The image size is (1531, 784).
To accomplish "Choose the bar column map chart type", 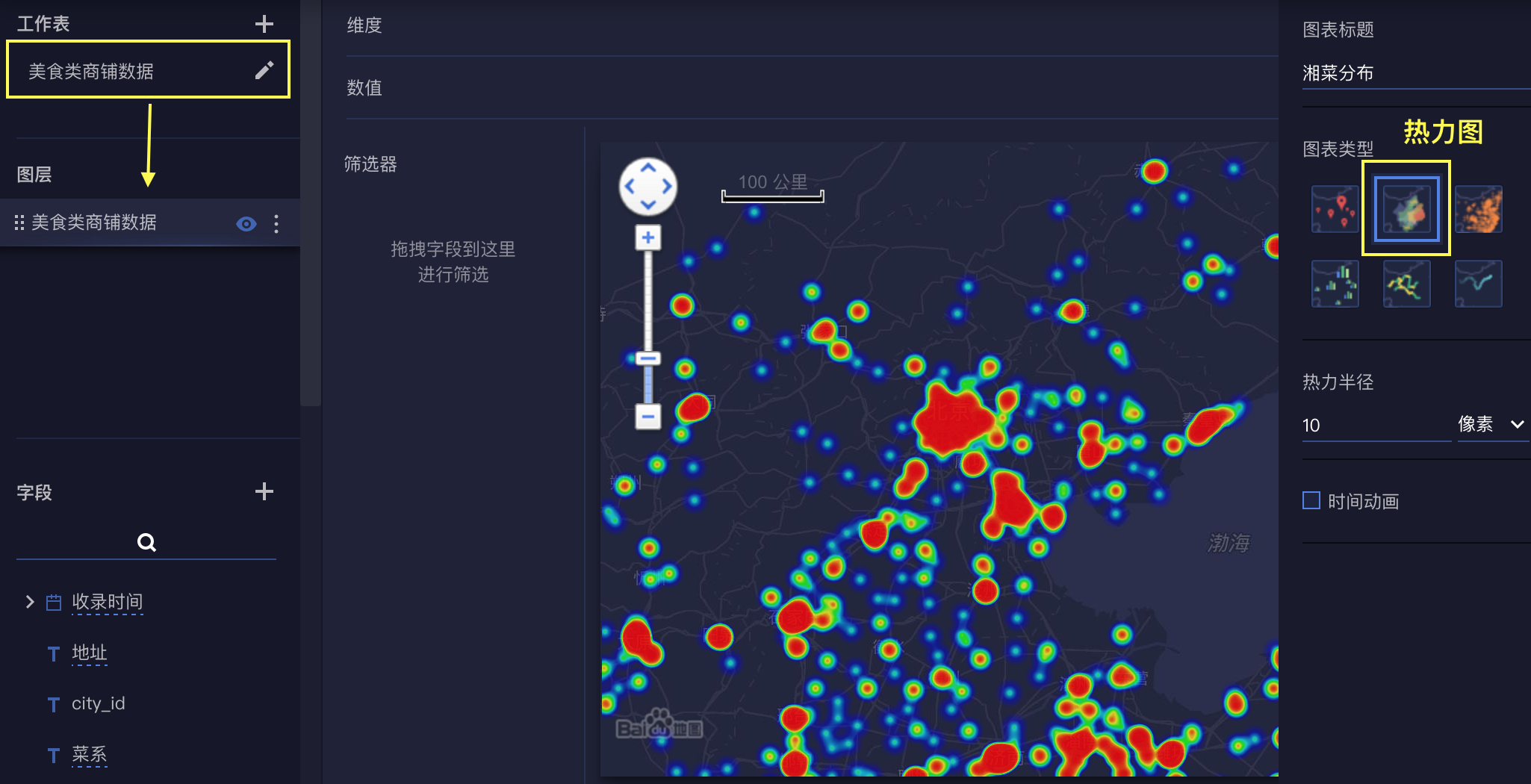I will pos(1335,284).
